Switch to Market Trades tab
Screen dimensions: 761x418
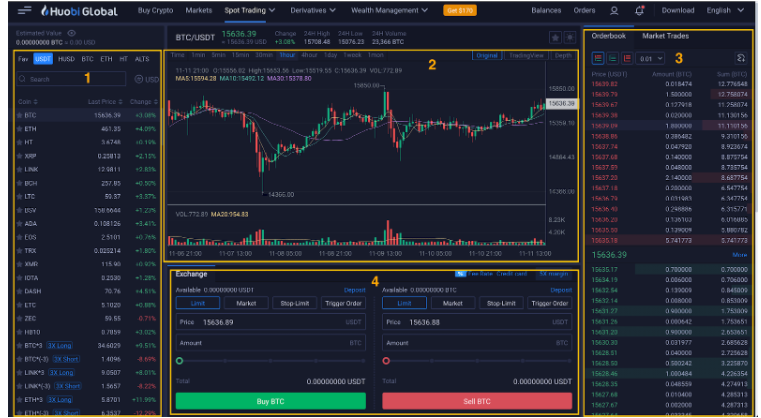point(665,36)
